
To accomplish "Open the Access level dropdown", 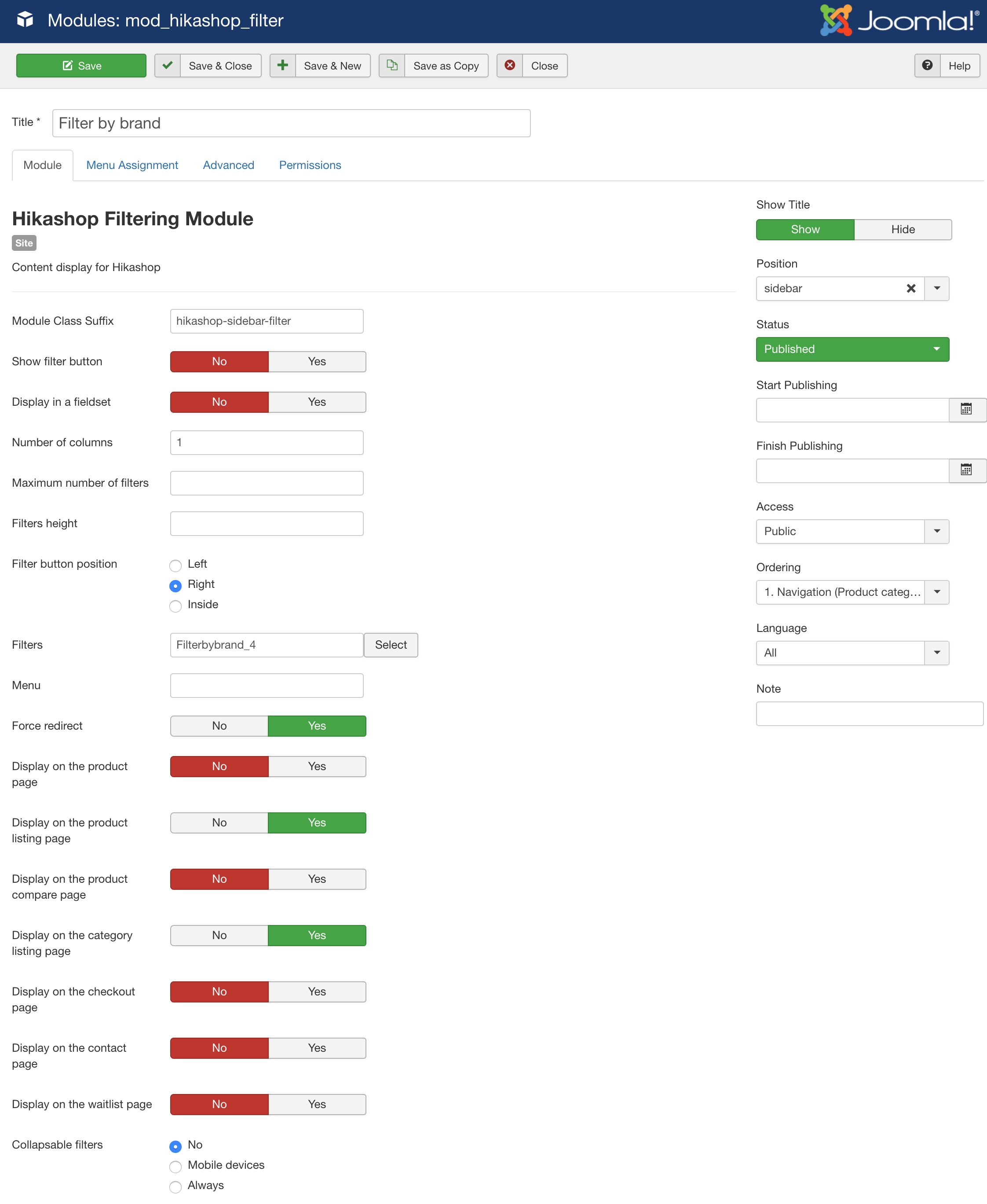I will [x=852, y=531].
